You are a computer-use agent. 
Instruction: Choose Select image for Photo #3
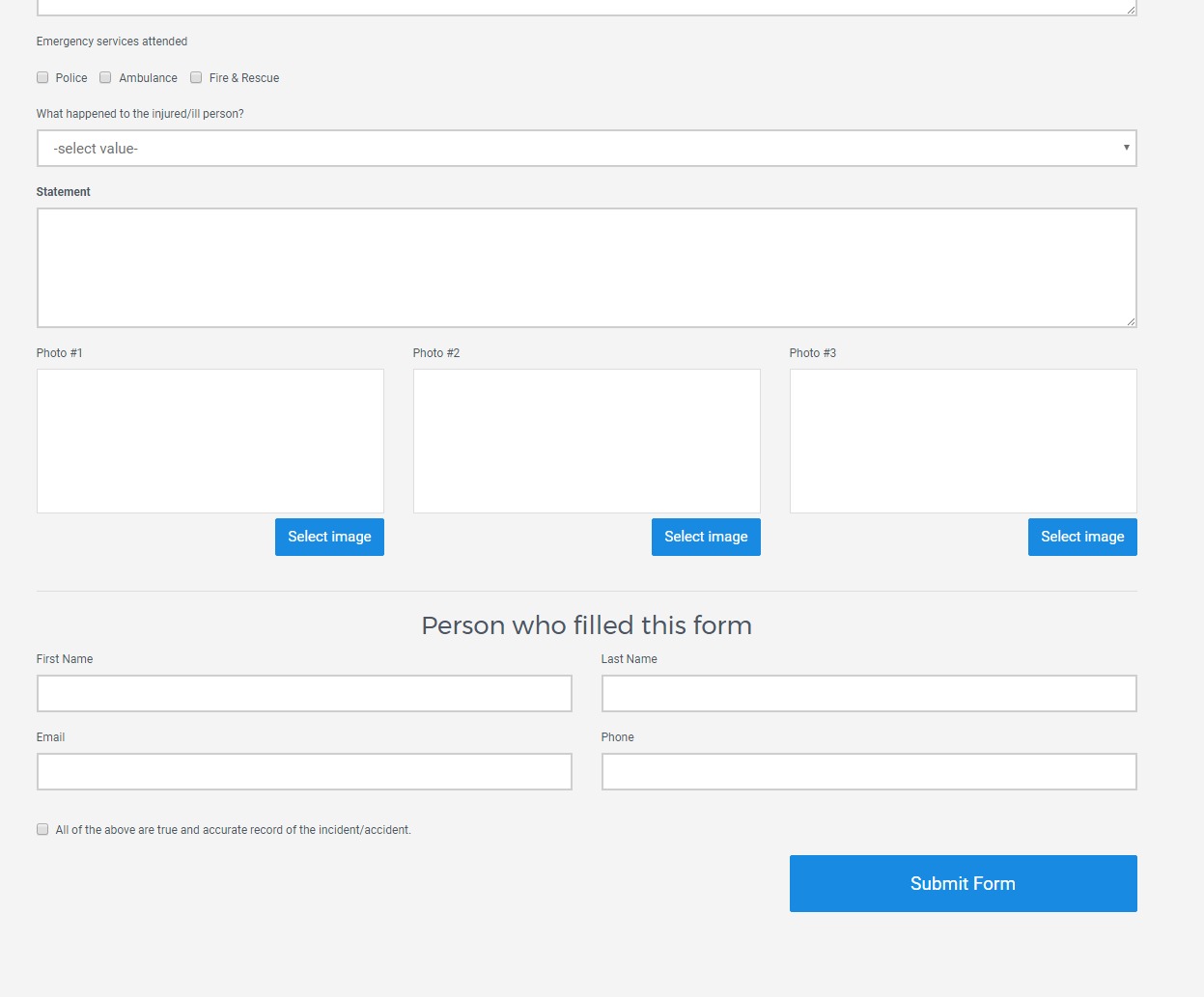pos(1082,538)
